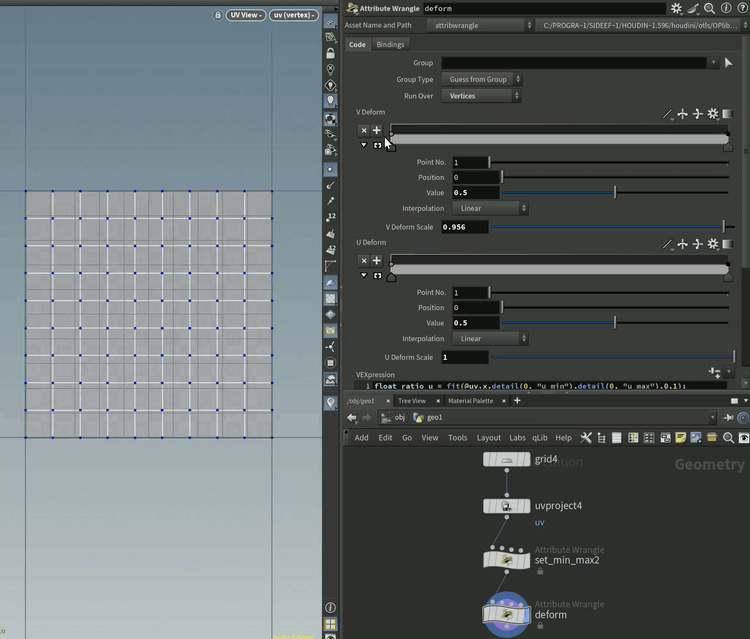Open help with the question mark icon
Screen dimensions: 750x639
pos(741,8)
